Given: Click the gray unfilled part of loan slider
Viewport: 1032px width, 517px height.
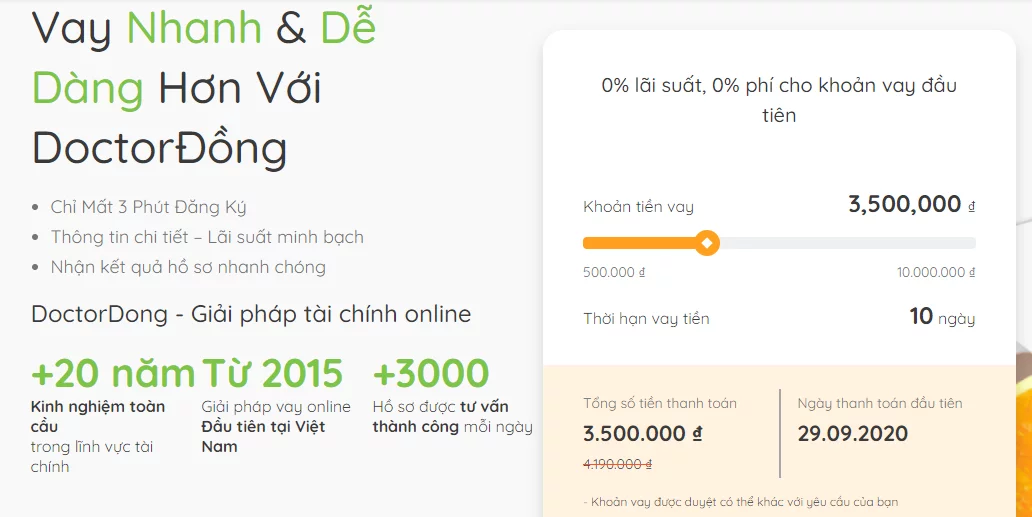Looking at the screenshot, I should [x=848, y=243].
